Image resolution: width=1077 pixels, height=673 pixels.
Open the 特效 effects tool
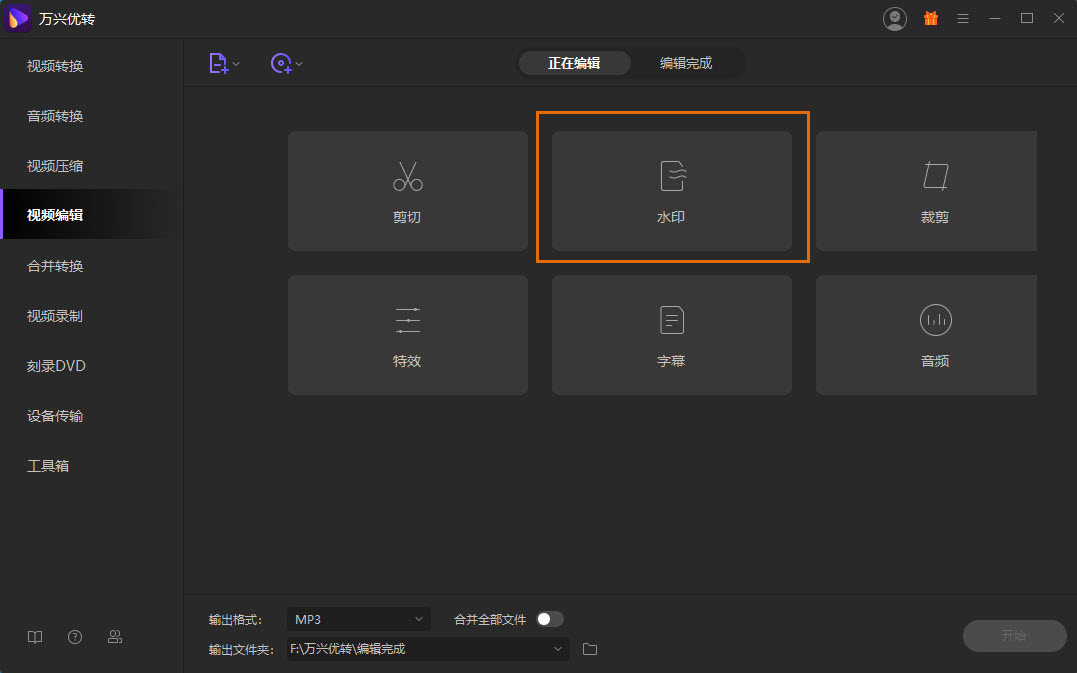[407, 335]
